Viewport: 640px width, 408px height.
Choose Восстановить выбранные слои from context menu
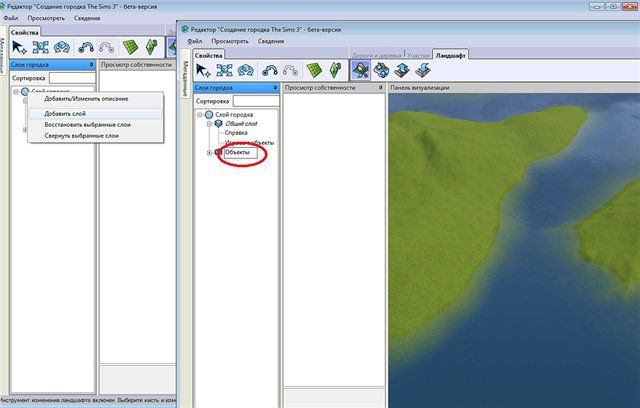click(x=96, y=124)
